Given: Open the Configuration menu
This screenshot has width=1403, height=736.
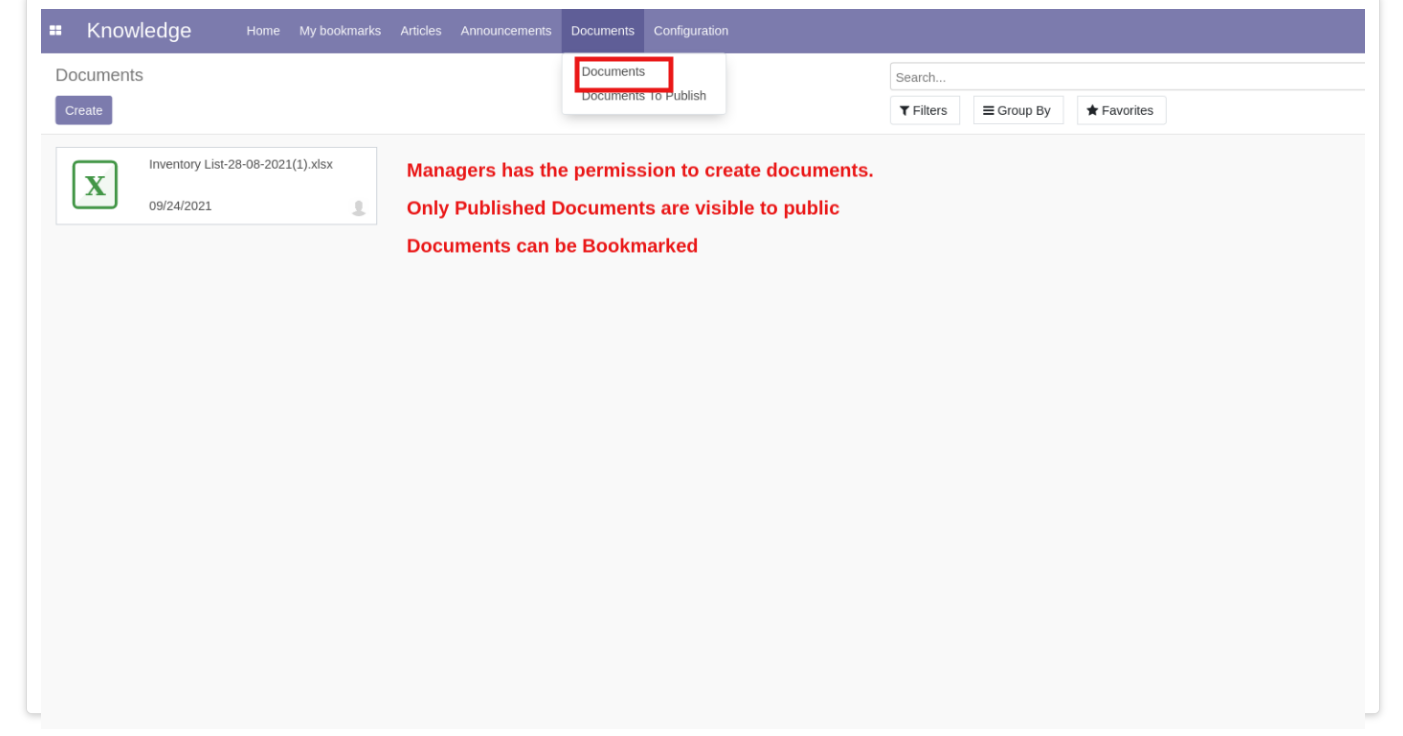Looking at the screenshot, I should (691, 31).
